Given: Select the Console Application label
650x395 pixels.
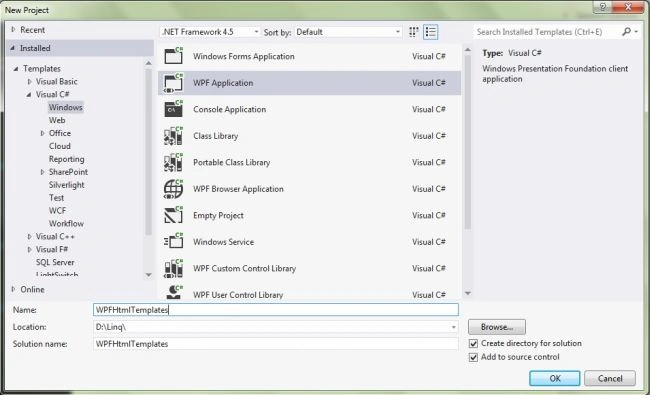Looking at the screenshot, I should point(229,109).
